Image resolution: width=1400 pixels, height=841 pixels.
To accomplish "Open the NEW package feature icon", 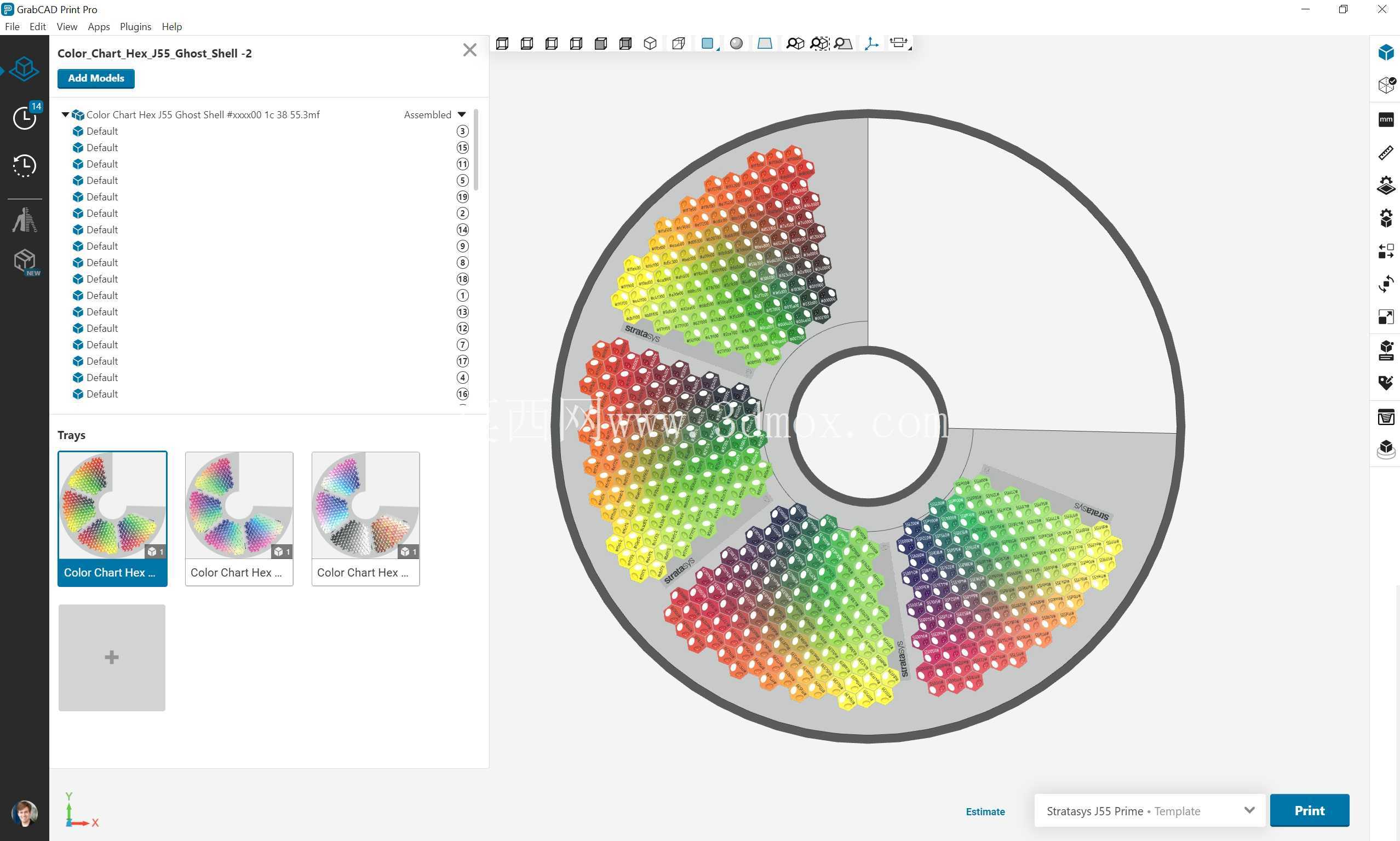I will tap(26, 262).
